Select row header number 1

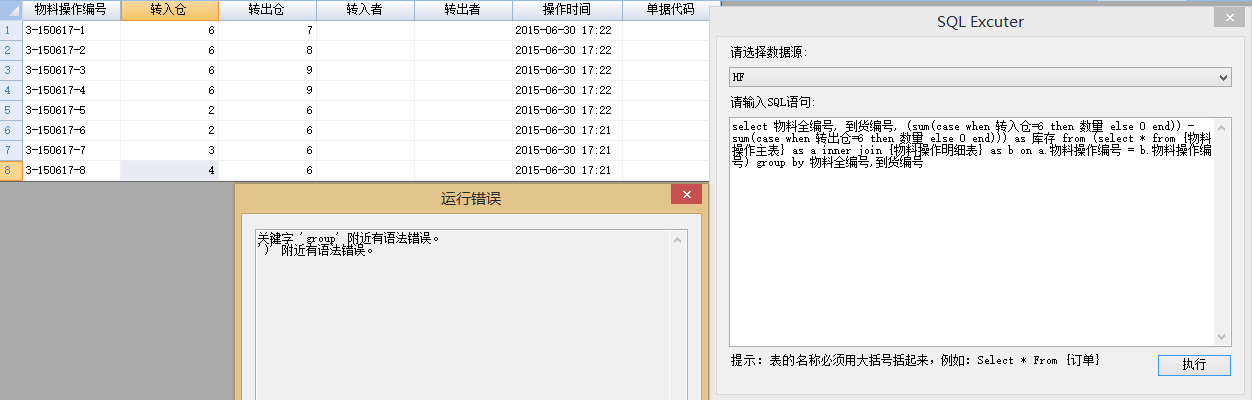pyautogui.click(x=10, y=30)
